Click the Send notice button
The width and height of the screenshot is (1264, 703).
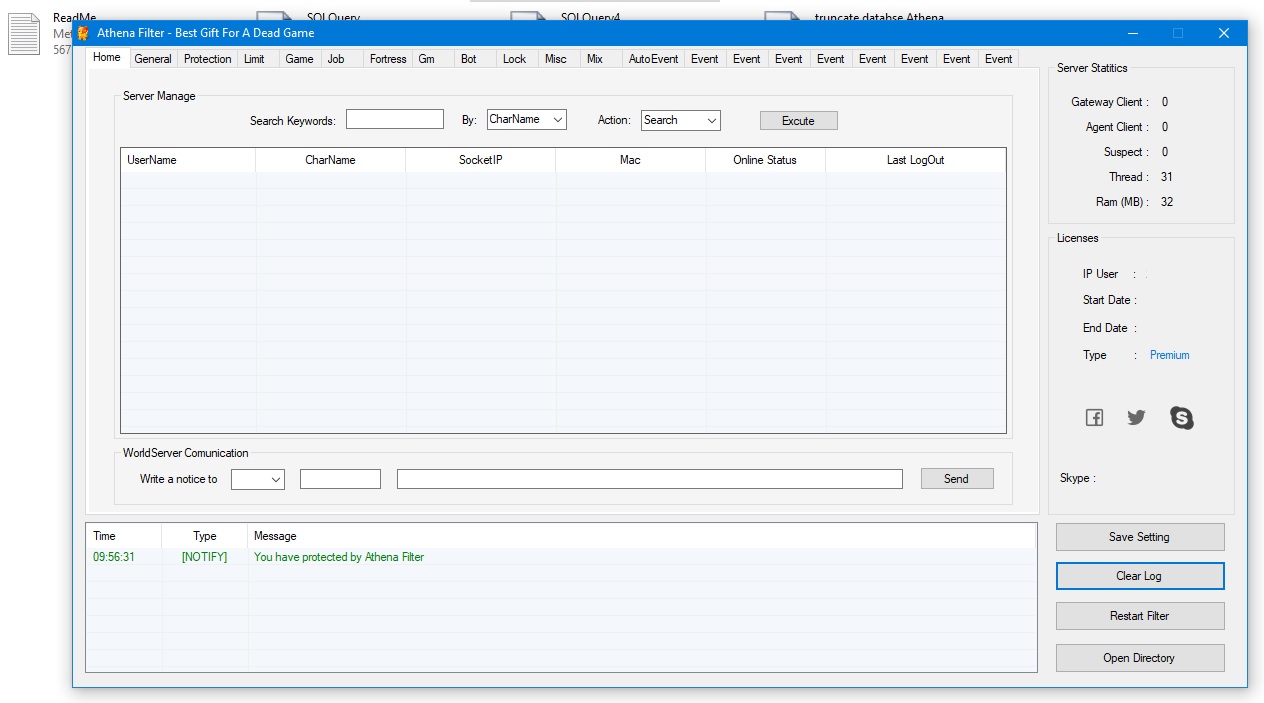click(x=956, y=479)
